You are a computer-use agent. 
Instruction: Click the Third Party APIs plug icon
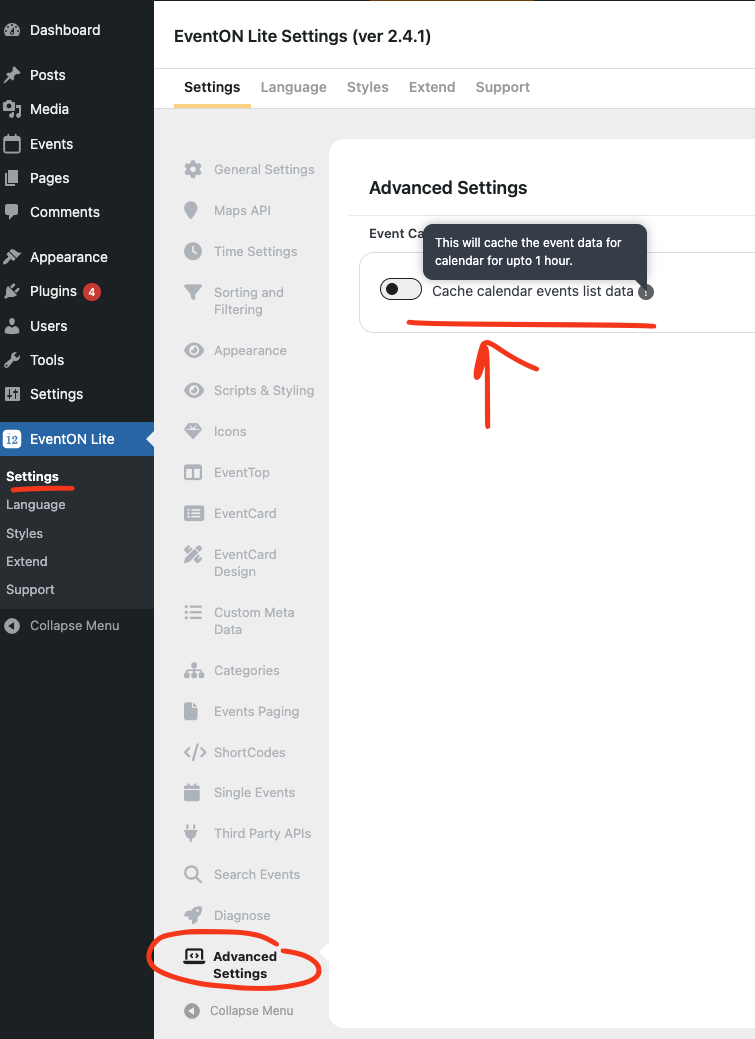pyautogui.click(x=193, y=833)
